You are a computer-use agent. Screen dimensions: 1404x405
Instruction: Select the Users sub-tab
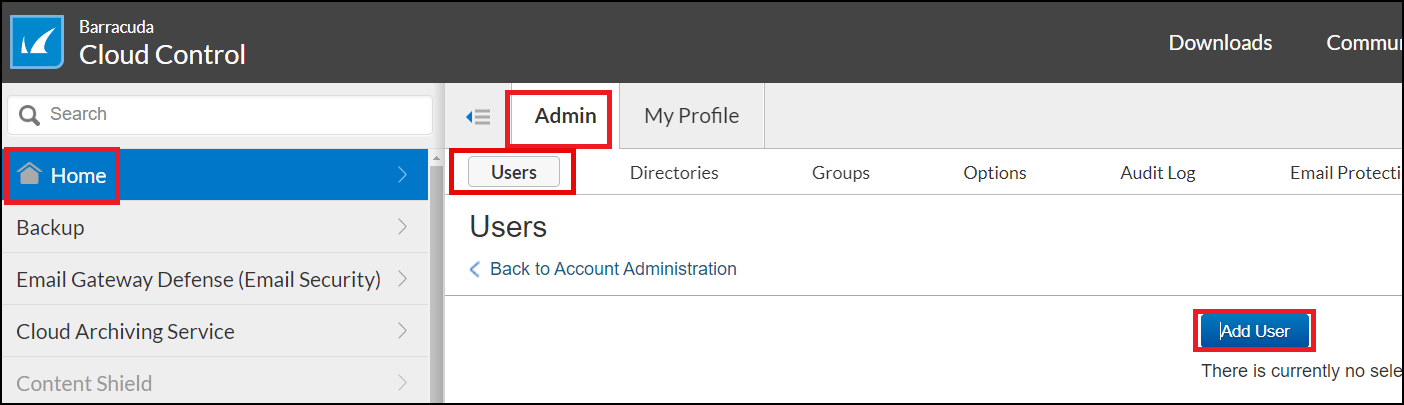point(514,172)
